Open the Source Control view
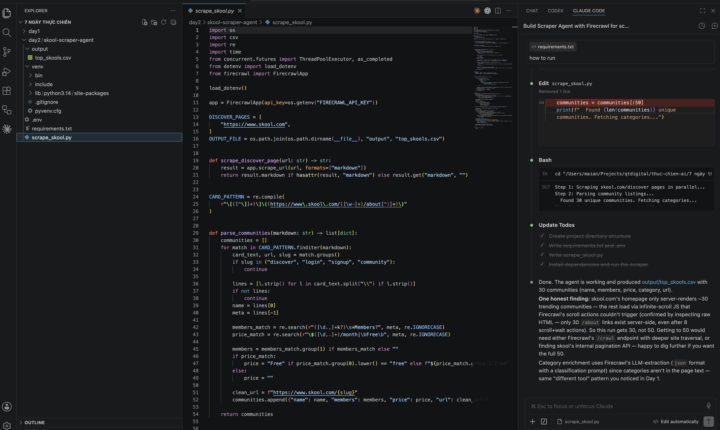The height and width of the screenshot is (430, 720). (7, 52)
